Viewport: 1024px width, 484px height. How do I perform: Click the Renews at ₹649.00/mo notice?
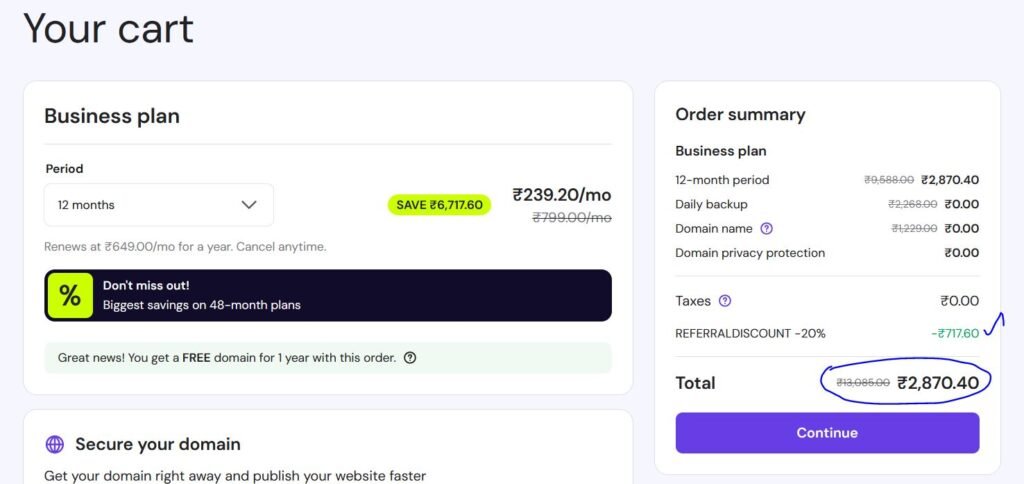(x=185, y=246)
